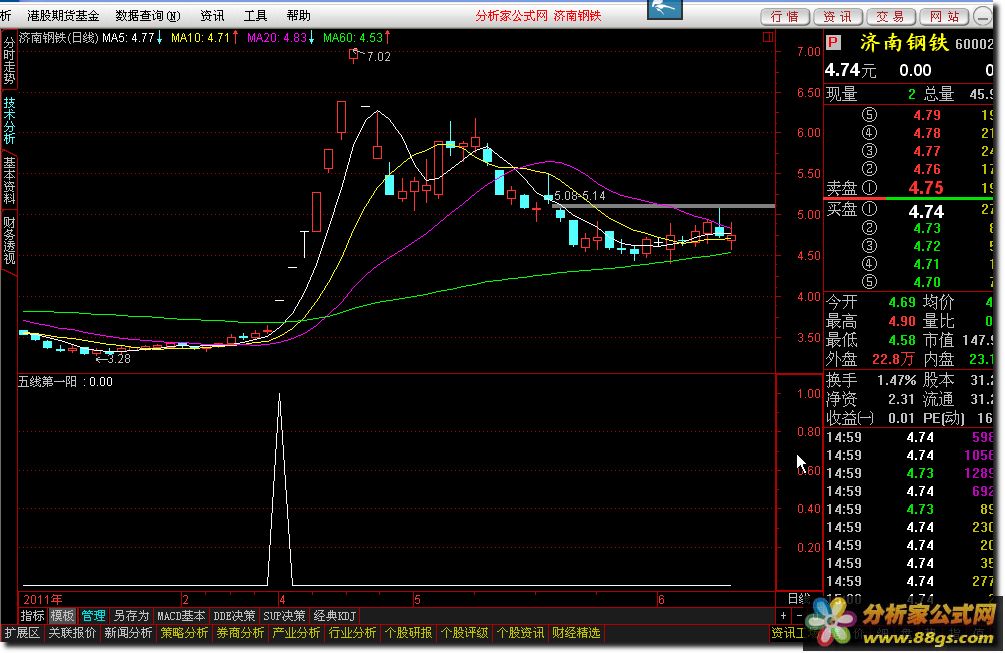This screenshot has width=1005, height=653.
Task: Click the 济南钢铁 stock name in quote panel
Action: pos(904,43)
